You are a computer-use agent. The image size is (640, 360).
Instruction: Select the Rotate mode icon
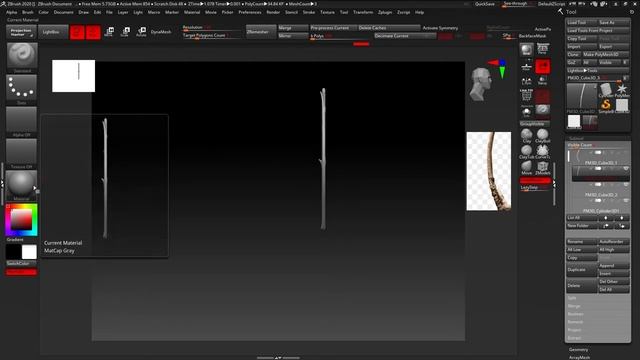pyautogui.click(x=141, y=31)
